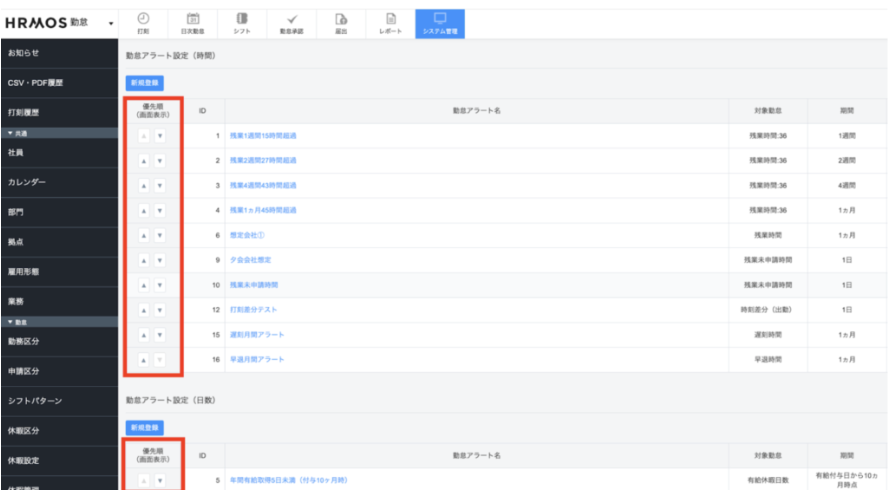
Task: Open 休暇区分 in the sidebar
Action: tap(59, 431)
